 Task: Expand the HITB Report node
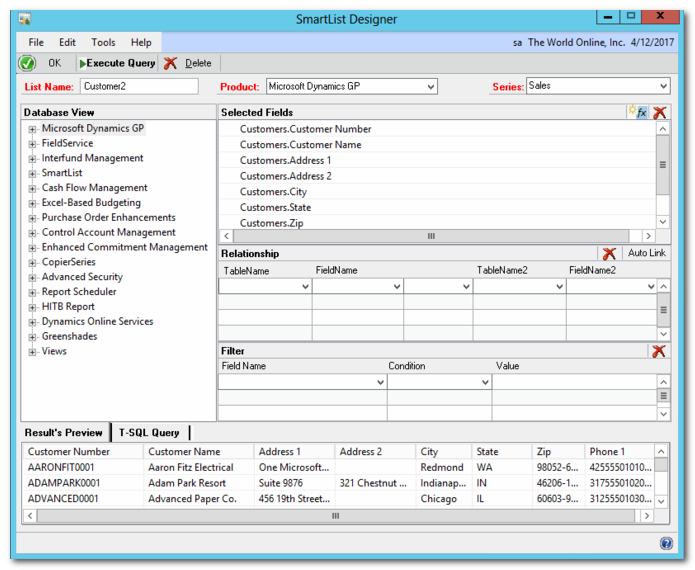click(x=32, y=308)
